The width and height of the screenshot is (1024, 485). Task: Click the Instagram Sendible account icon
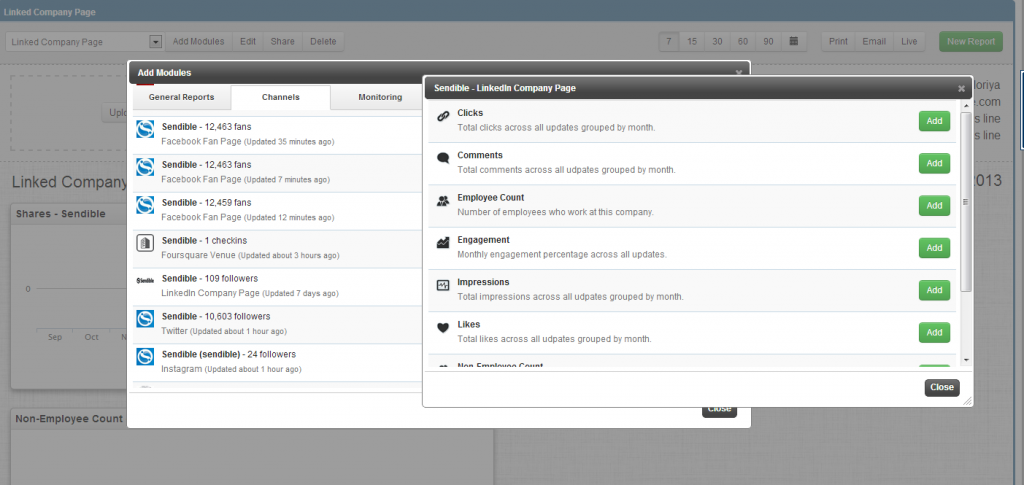pos(145,356)
